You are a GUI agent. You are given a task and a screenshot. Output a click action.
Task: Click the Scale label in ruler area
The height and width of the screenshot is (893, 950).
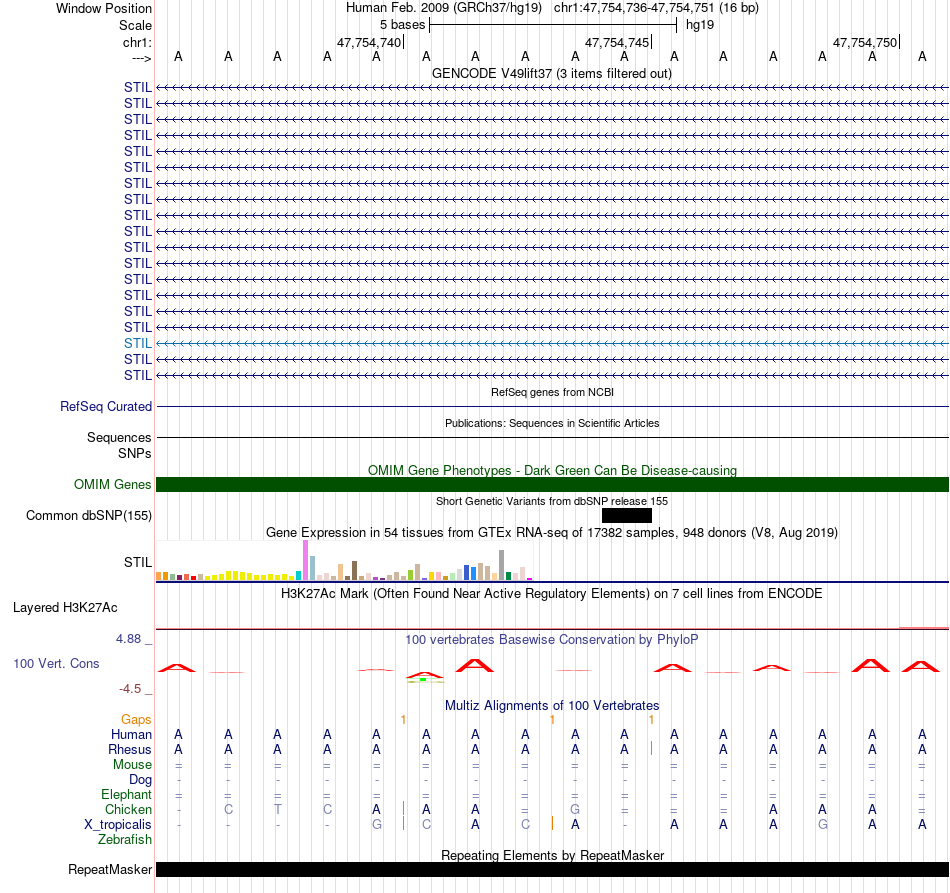click(135, 25)
